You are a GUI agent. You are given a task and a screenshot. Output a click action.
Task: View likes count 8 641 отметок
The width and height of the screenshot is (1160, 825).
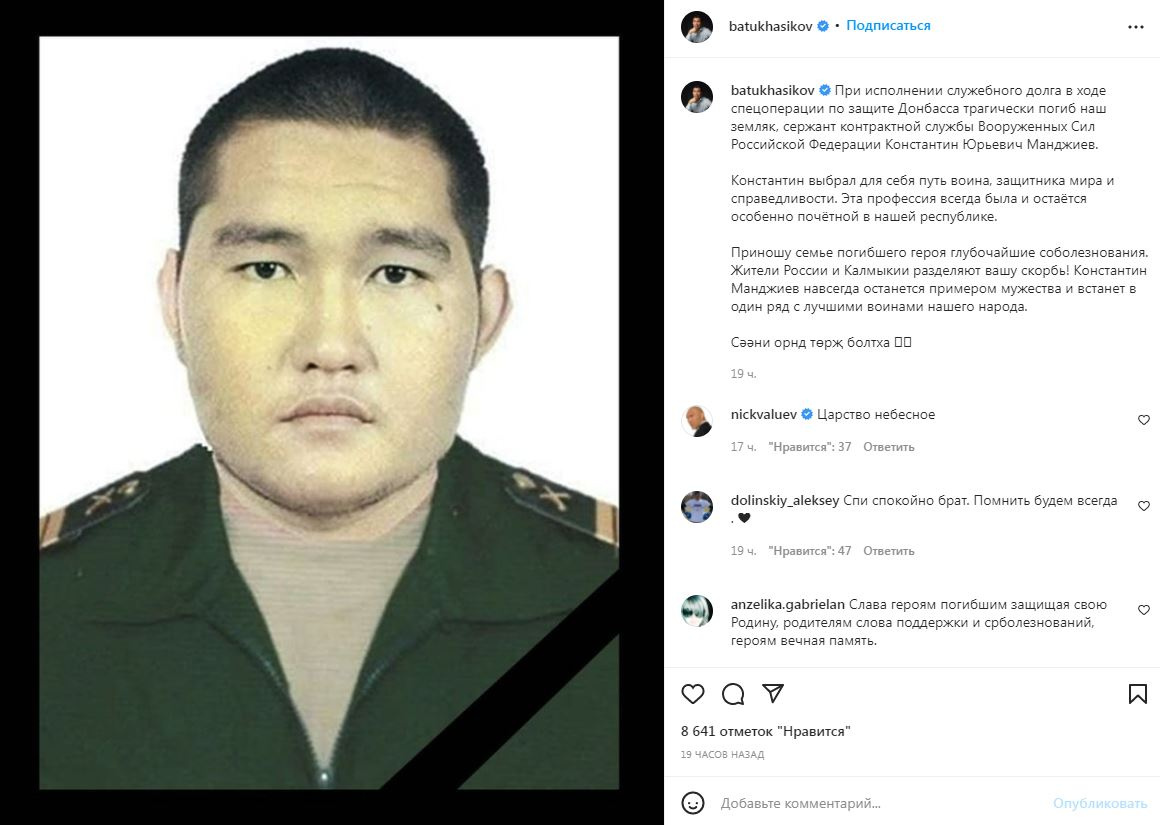(766, 731)
